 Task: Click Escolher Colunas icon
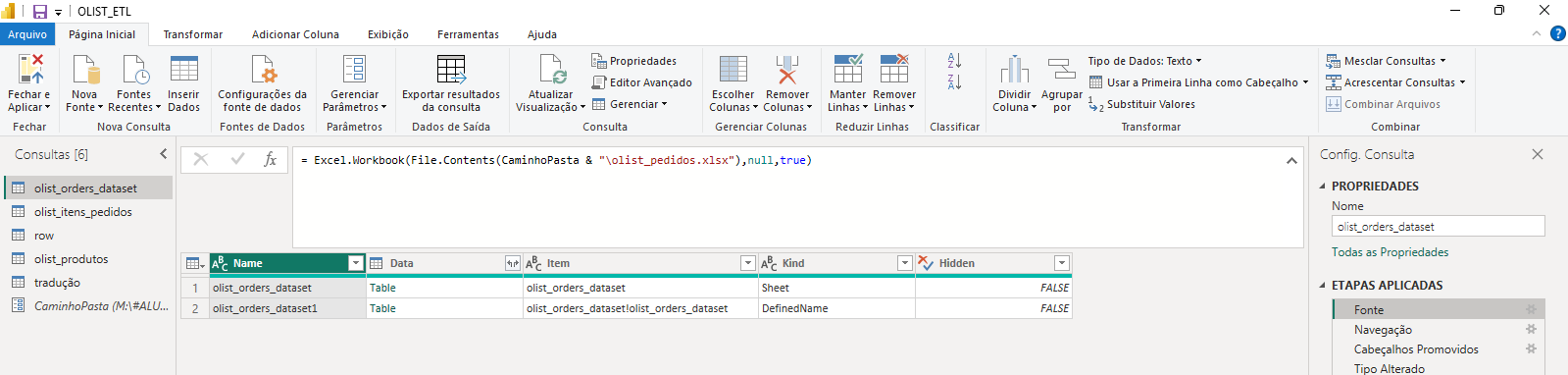pos(733,69)
